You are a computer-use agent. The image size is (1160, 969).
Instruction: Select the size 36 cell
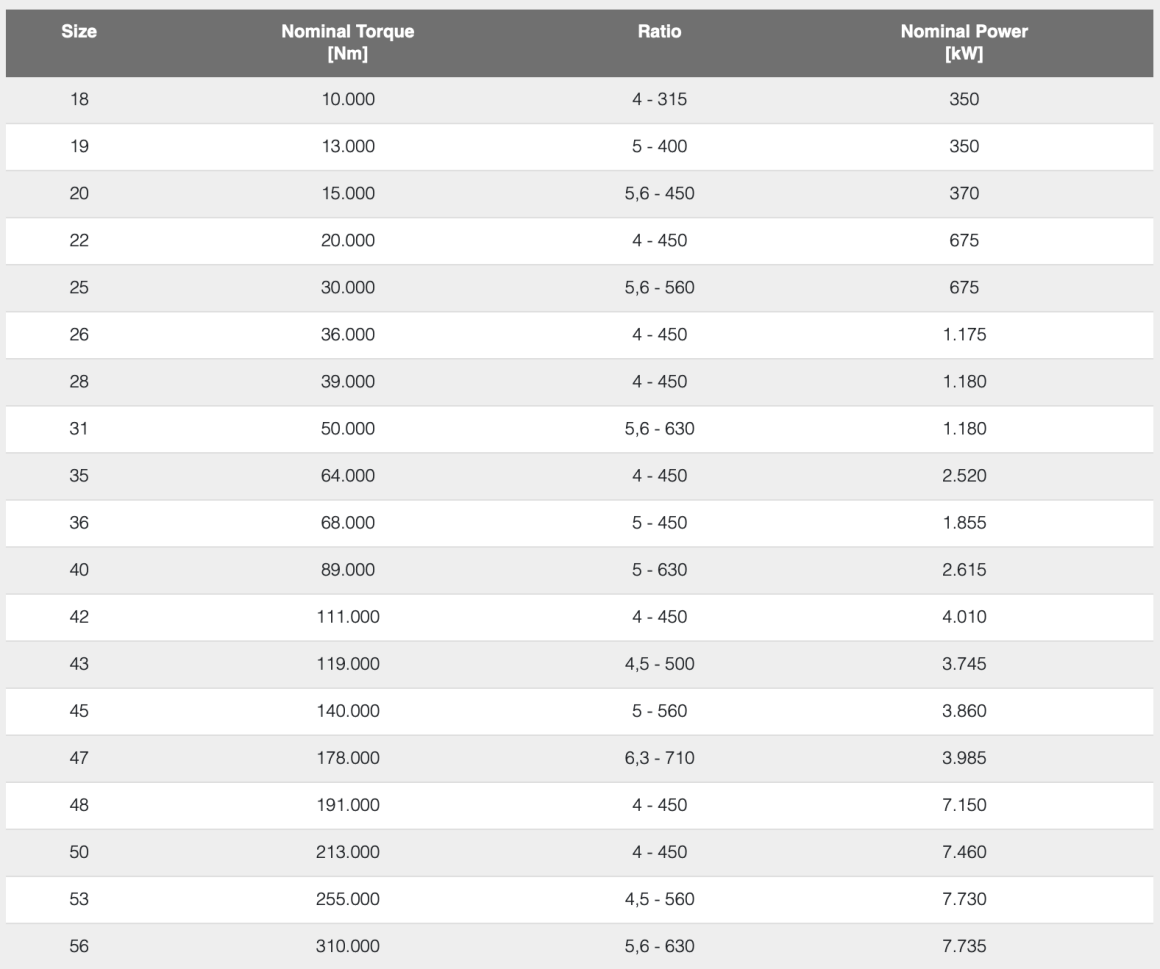(x=79, y=523)
